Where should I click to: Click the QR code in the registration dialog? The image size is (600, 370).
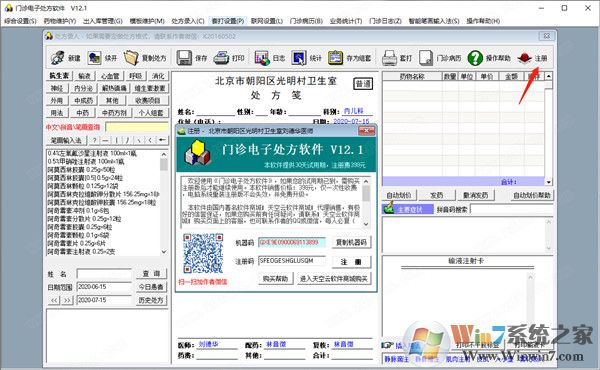(203, 253)
